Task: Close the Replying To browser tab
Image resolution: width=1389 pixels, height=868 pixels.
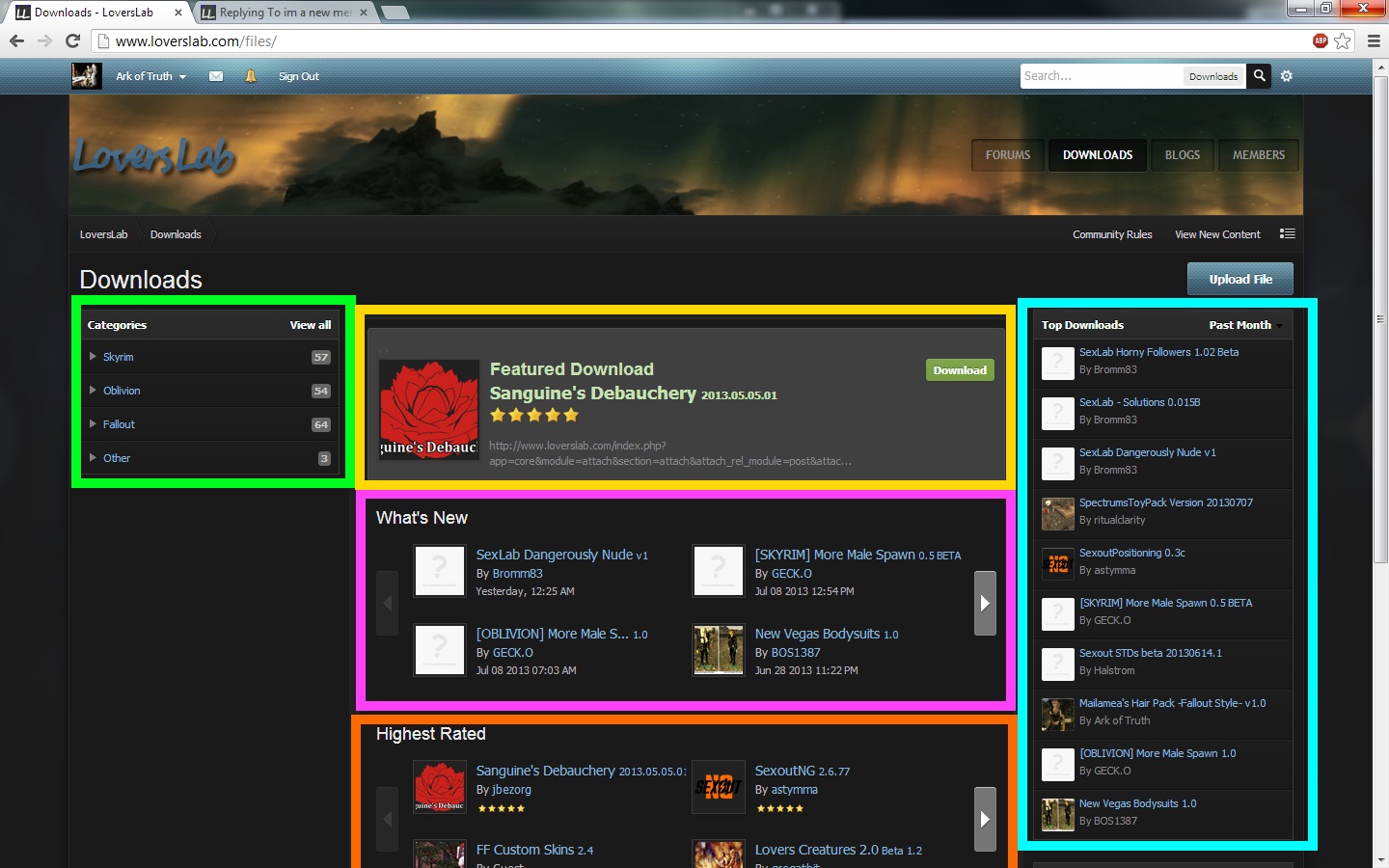Action: pyautogui.click(x=364, y=13)
